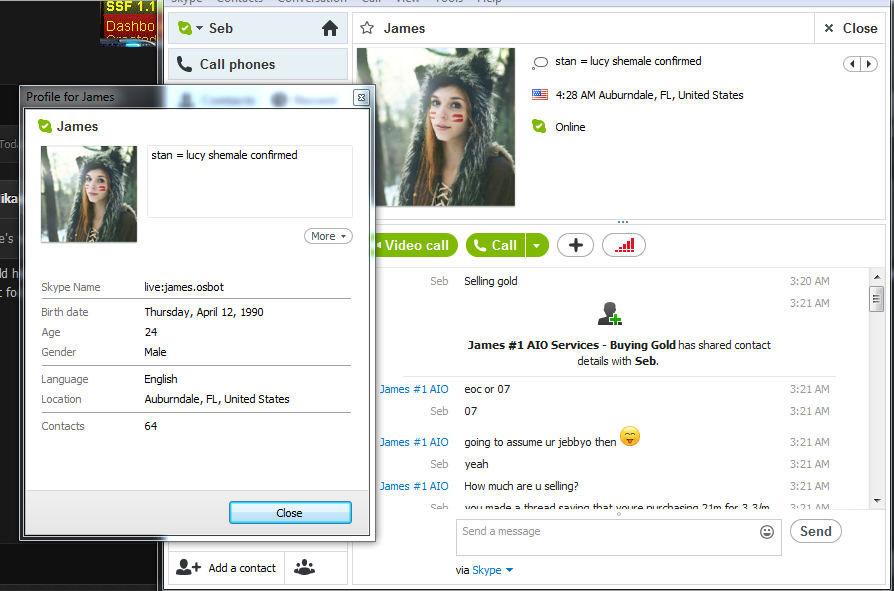Call James with the green Call button
The width and height of the screenshot is (894, 591).
point(496,245)
